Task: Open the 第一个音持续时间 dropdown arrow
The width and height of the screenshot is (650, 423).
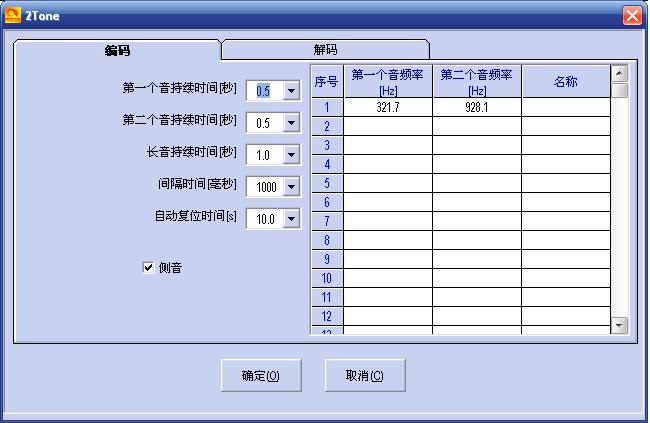Action: tap(291, 90)
